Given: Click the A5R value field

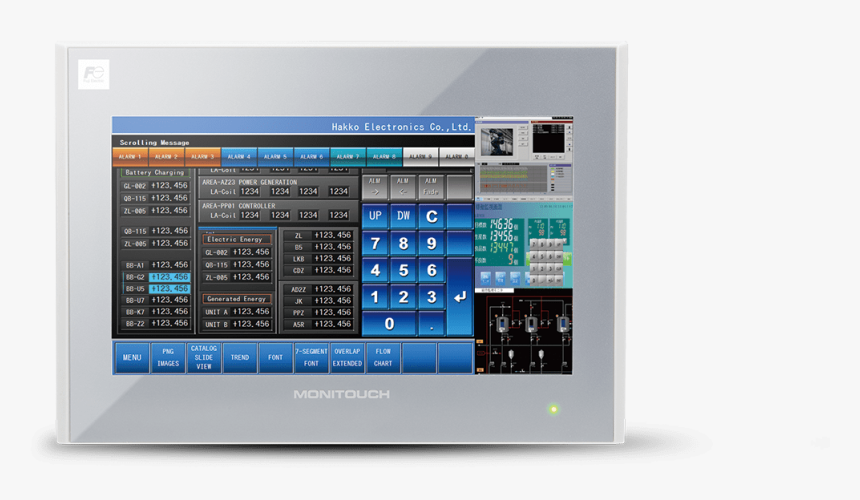Looking at the screenshot, I should tap(332, 324).
